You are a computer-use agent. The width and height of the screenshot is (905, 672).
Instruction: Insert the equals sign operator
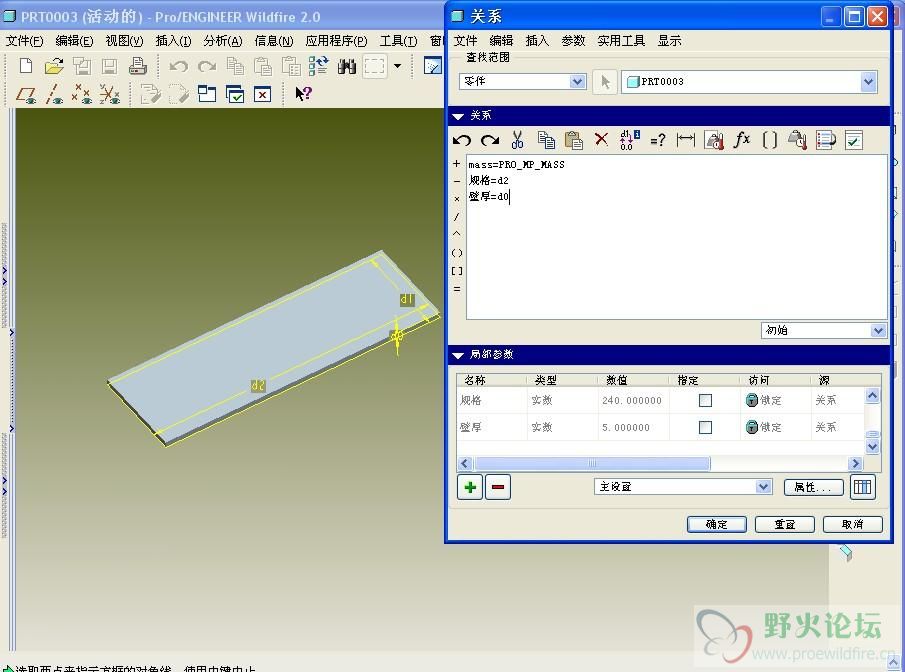click(457, 289)
